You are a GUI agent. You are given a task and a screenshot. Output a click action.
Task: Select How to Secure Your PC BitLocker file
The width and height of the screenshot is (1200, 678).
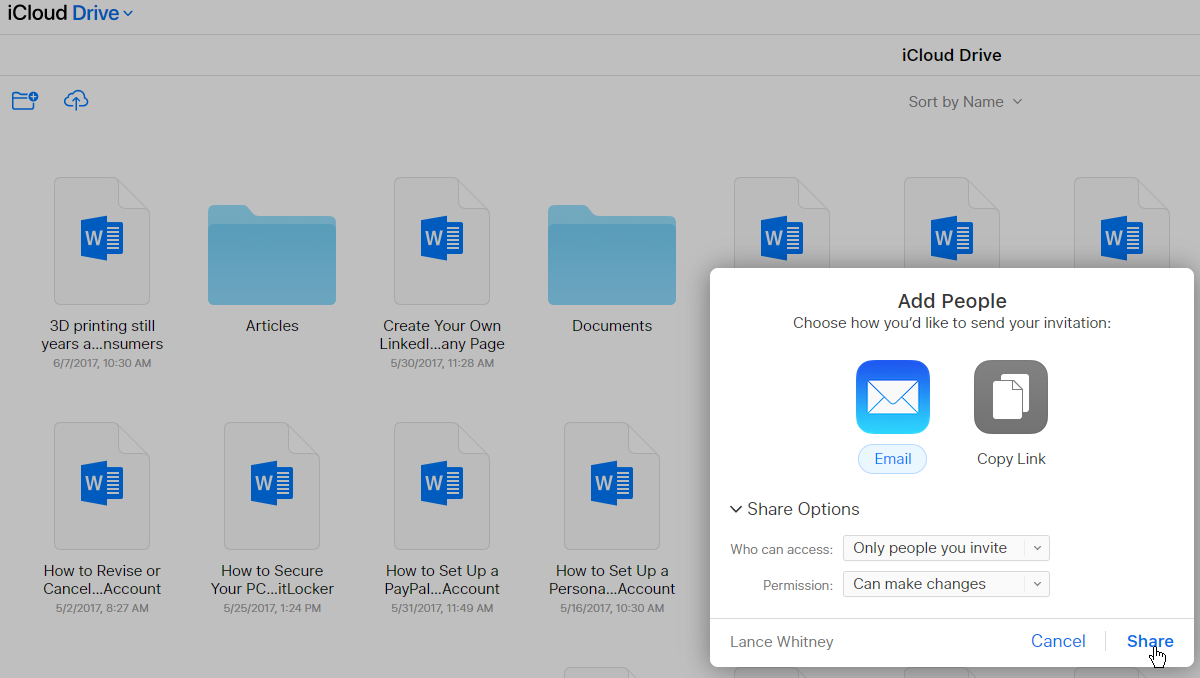coord(272,486)
